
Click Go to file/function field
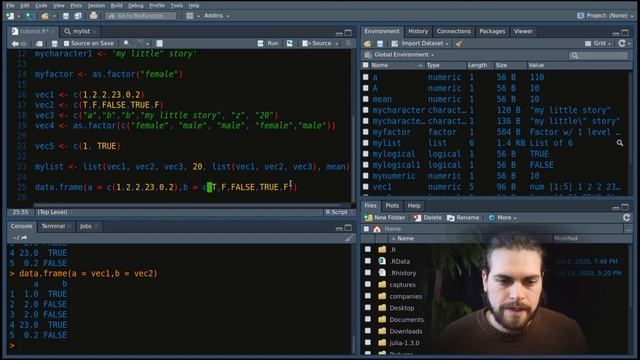[x=141, y=16]
